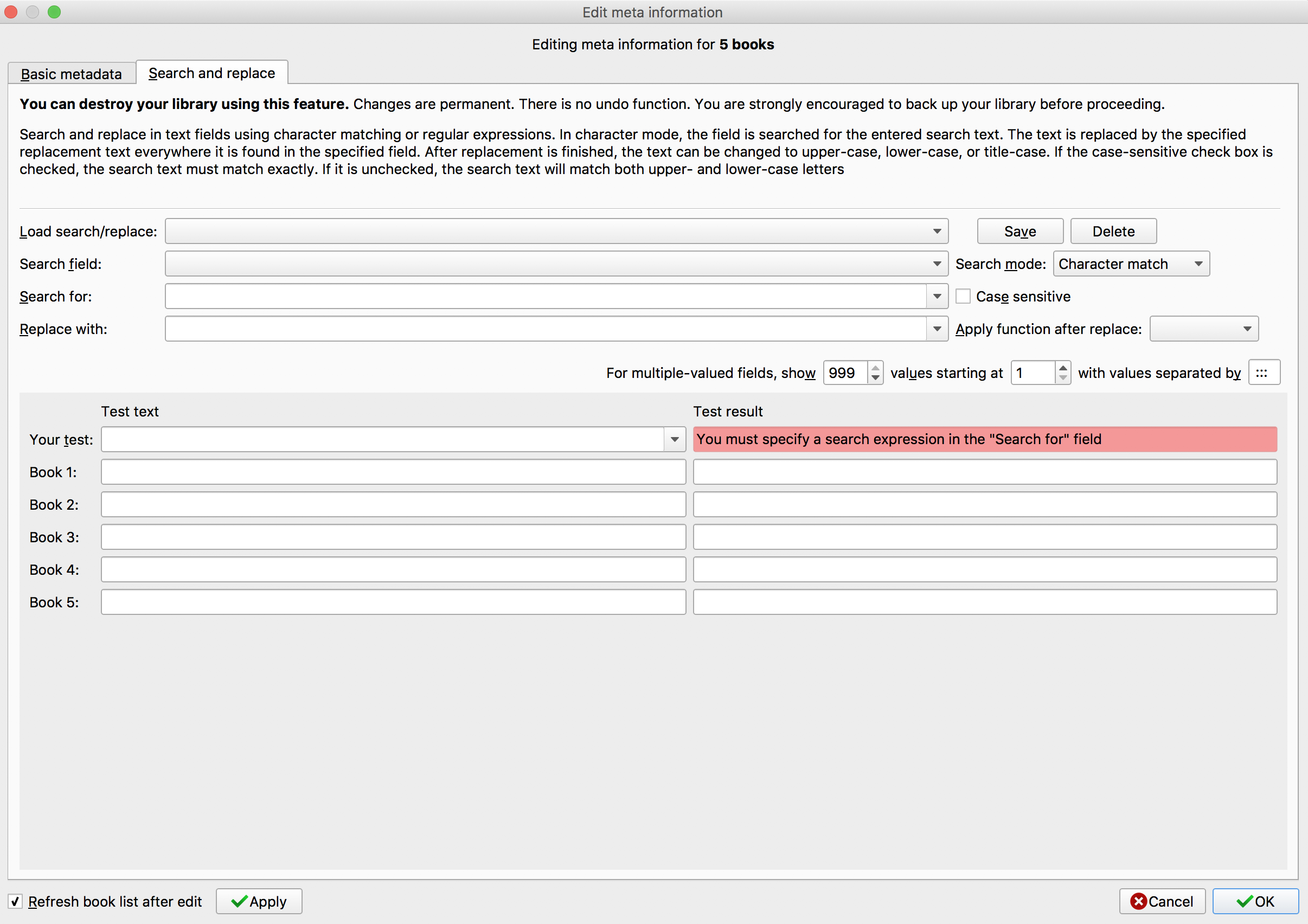Increase the 999 values spinner
Screen dimensions: 1308x924
876,368
